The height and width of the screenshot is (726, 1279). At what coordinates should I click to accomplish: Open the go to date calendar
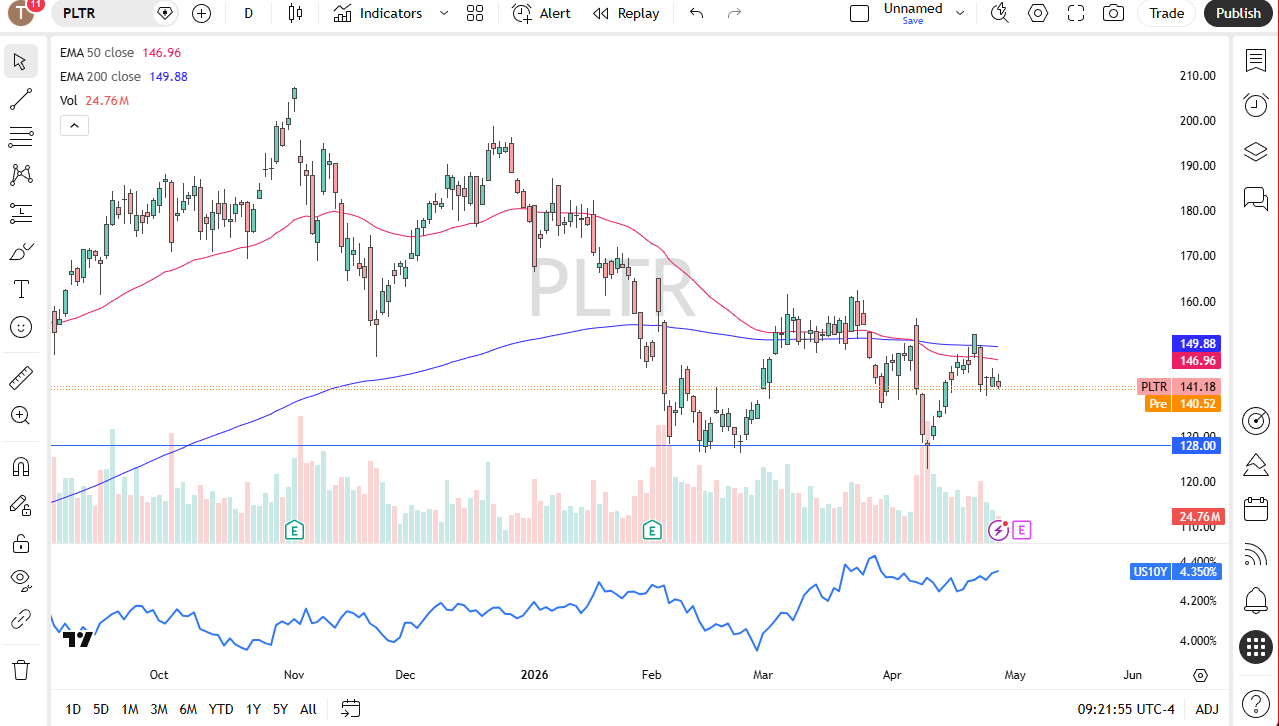350,709
